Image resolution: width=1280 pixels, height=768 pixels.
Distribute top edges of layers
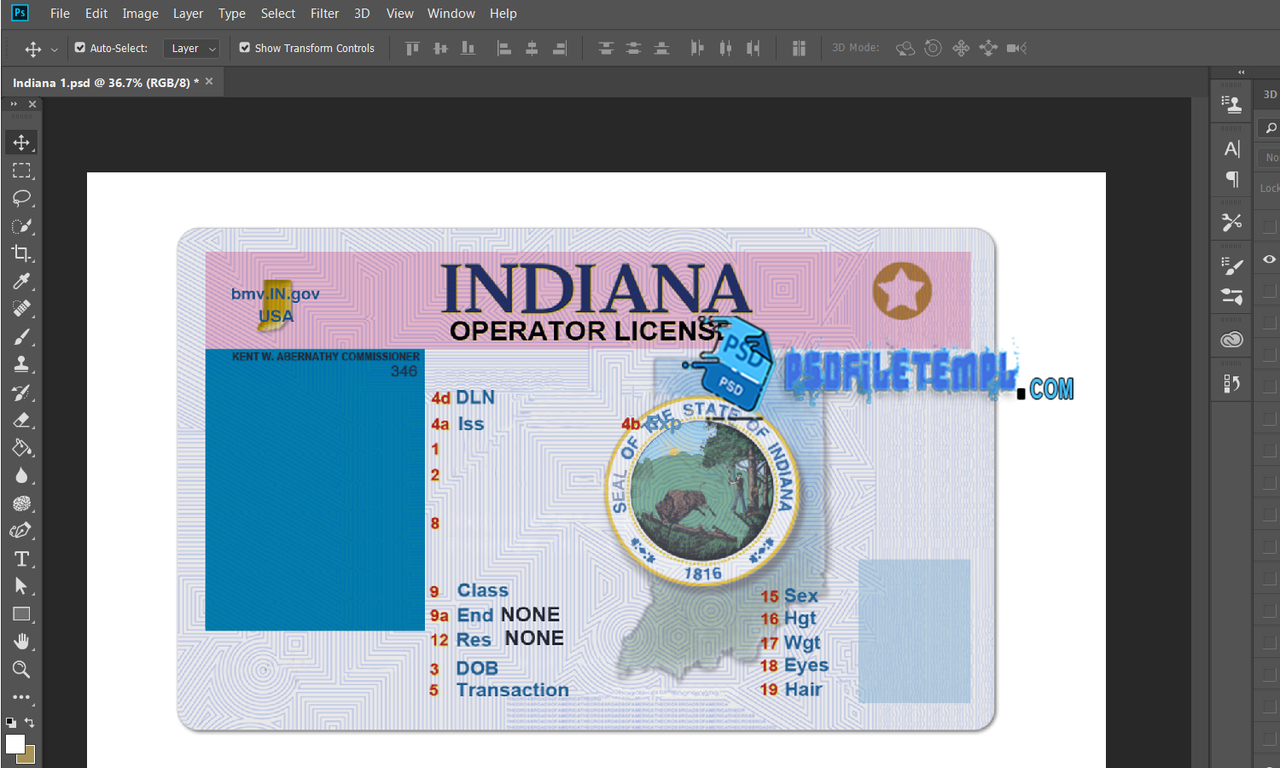[x=606, y=48]
